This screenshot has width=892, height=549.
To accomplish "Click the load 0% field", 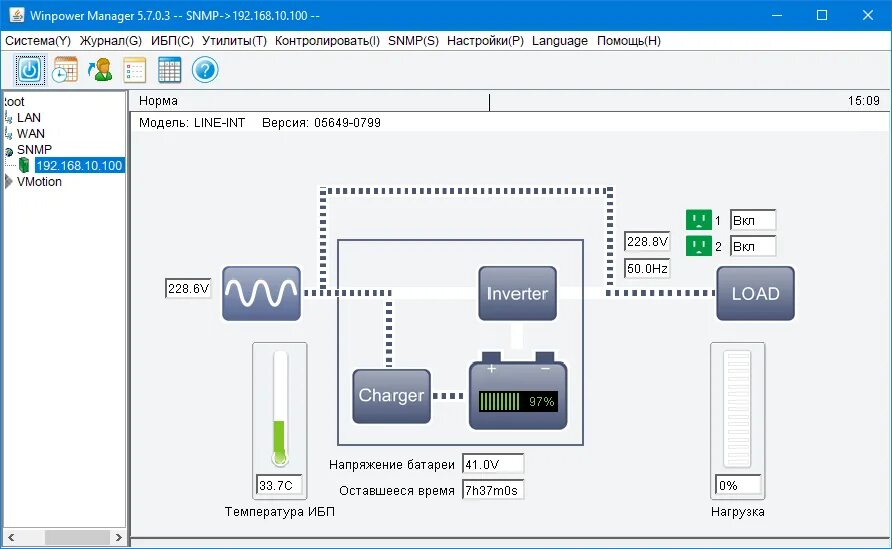I will click(737, 485).
